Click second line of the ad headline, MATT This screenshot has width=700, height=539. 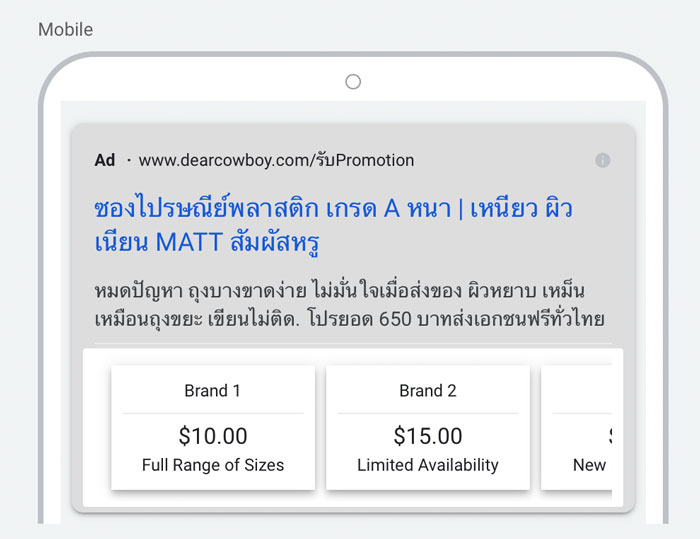189,242
